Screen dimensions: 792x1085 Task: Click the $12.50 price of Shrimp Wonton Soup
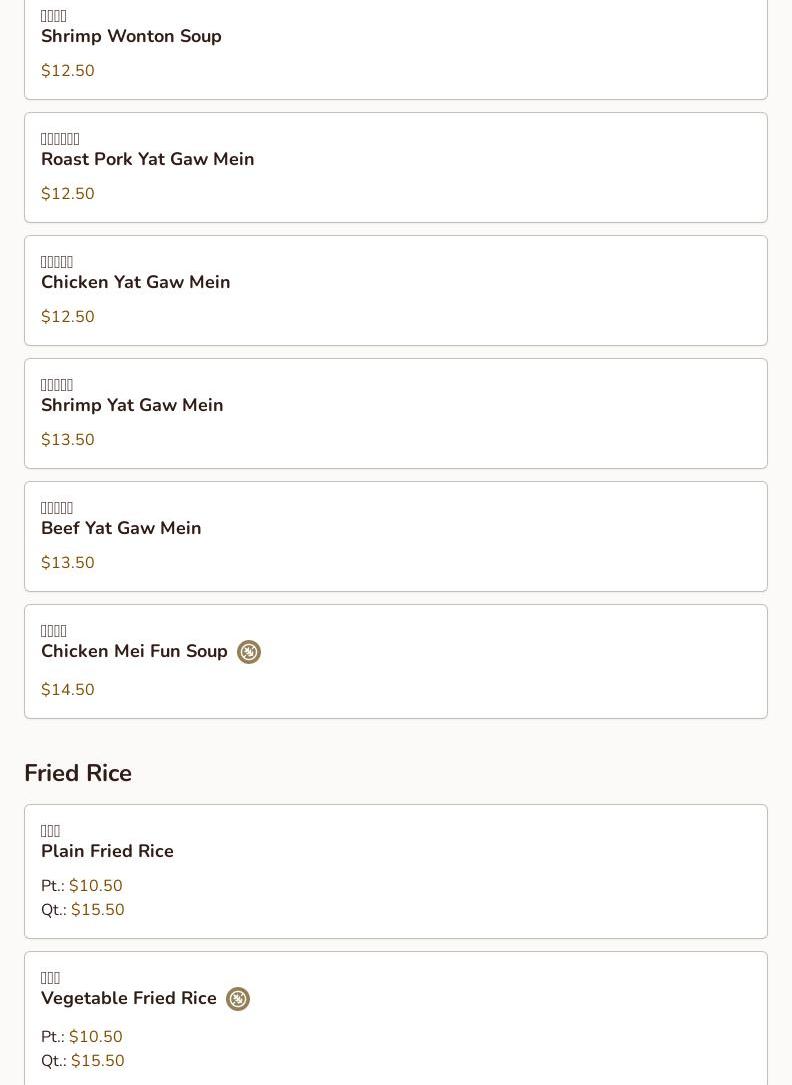68,71
